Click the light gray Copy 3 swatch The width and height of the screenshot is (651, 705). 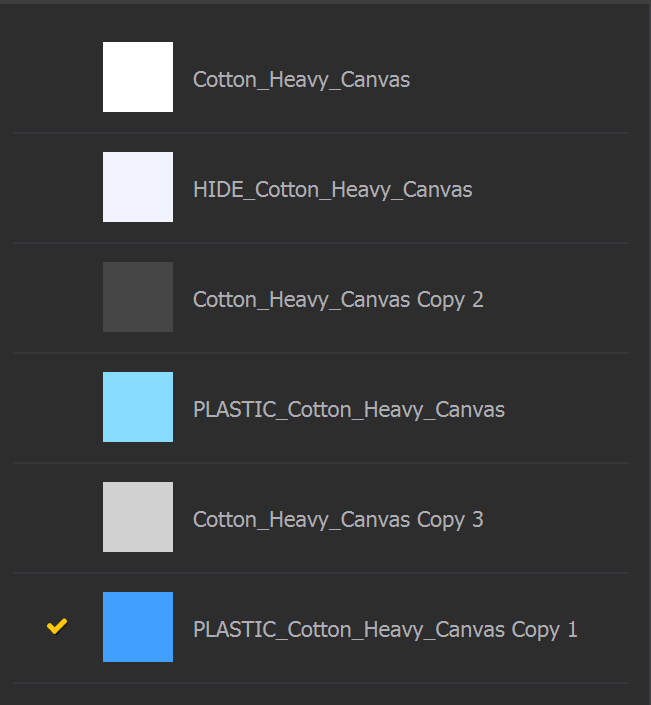pos(138,517)
